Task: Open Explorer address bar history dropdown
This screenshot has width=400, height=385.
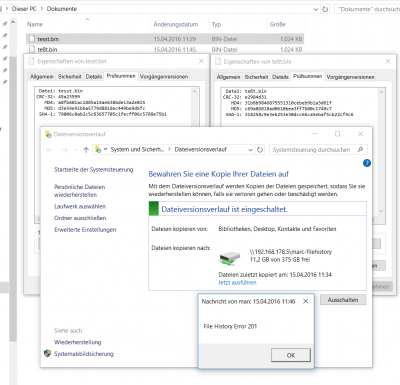Action: click(x=316, y=9)
